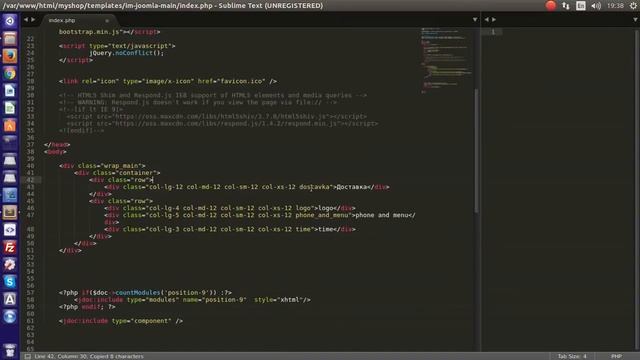Open the Trash in the dock
This screenshot has width=640, height=360.
(x=10, y=351)
